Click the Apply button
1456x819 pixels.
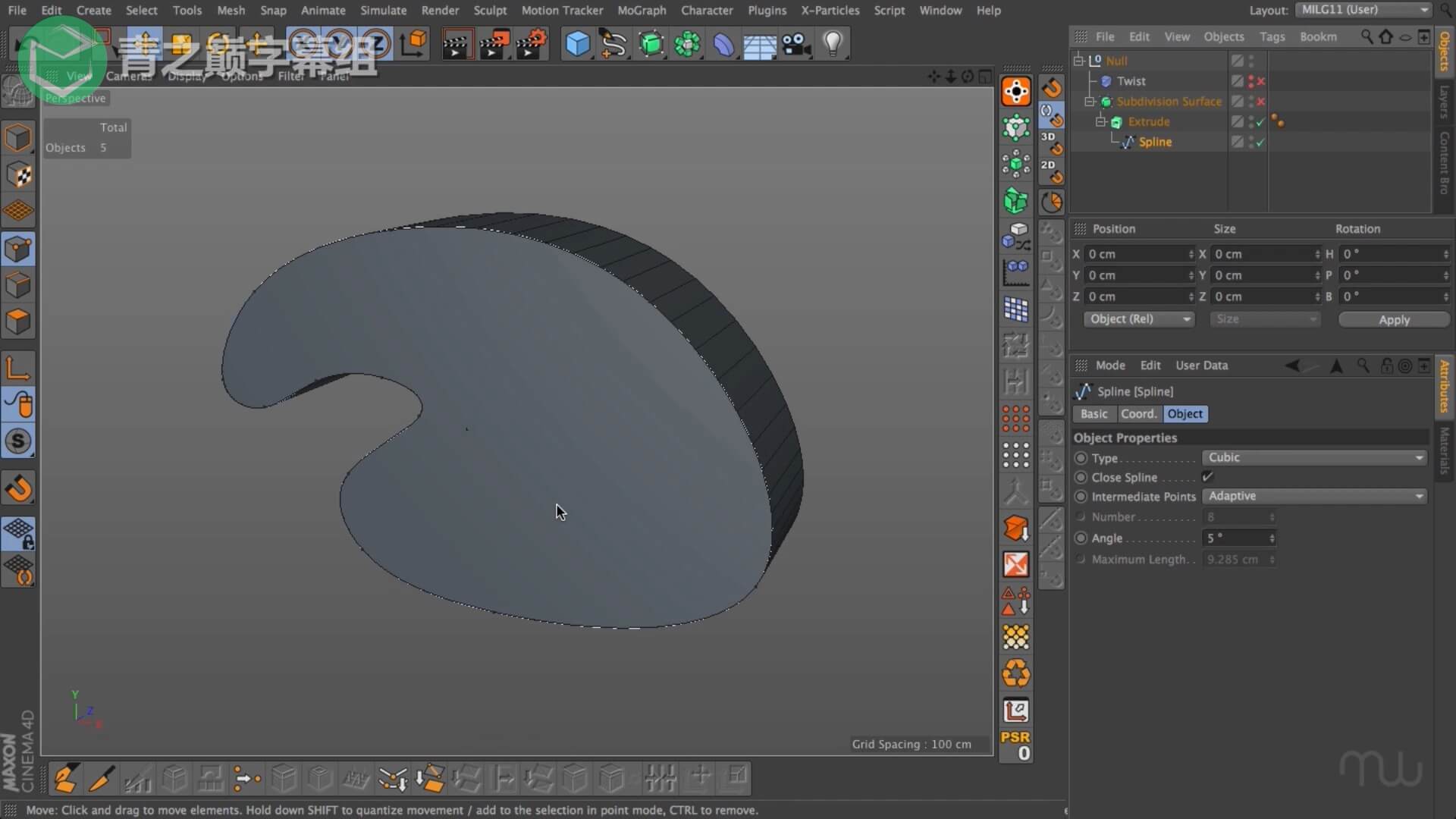(x=1393, y=320)
